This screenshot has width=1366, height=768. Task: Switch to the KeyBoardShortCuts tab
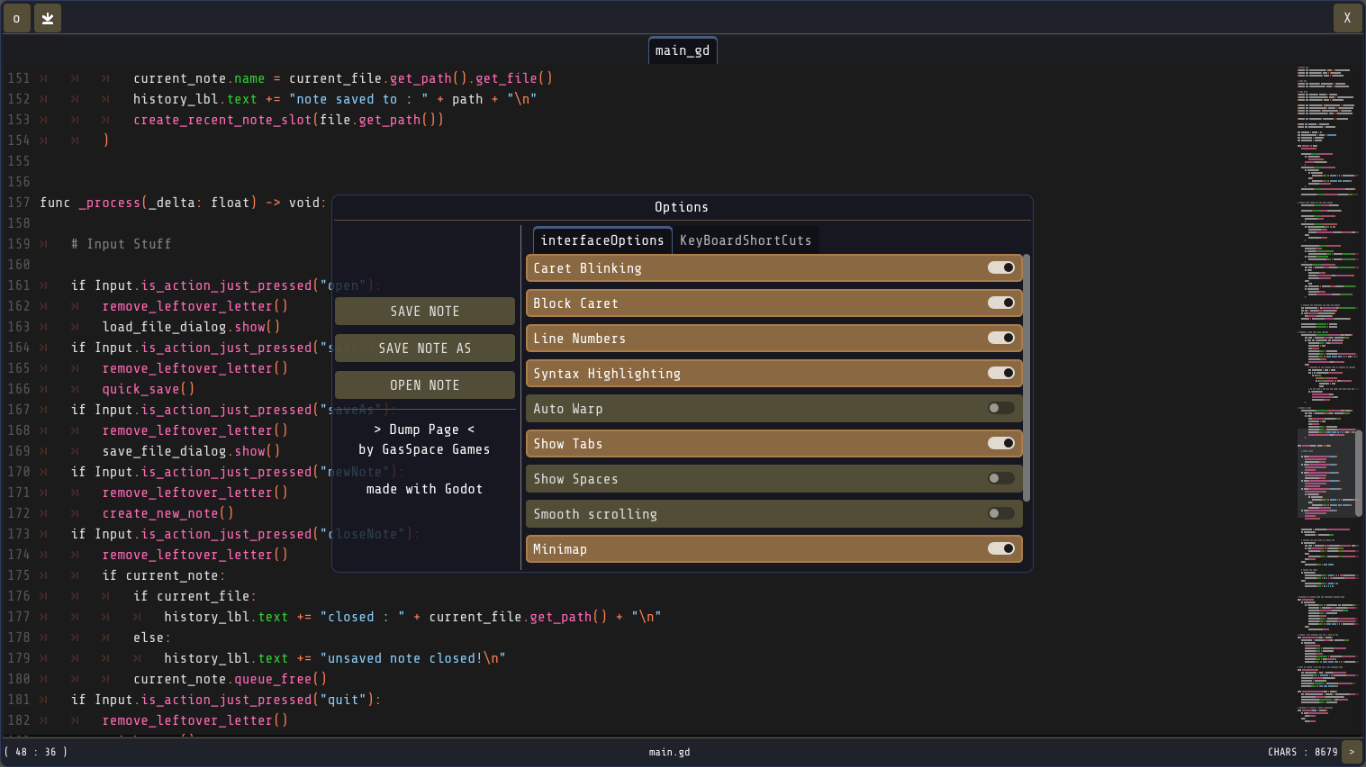745,240
